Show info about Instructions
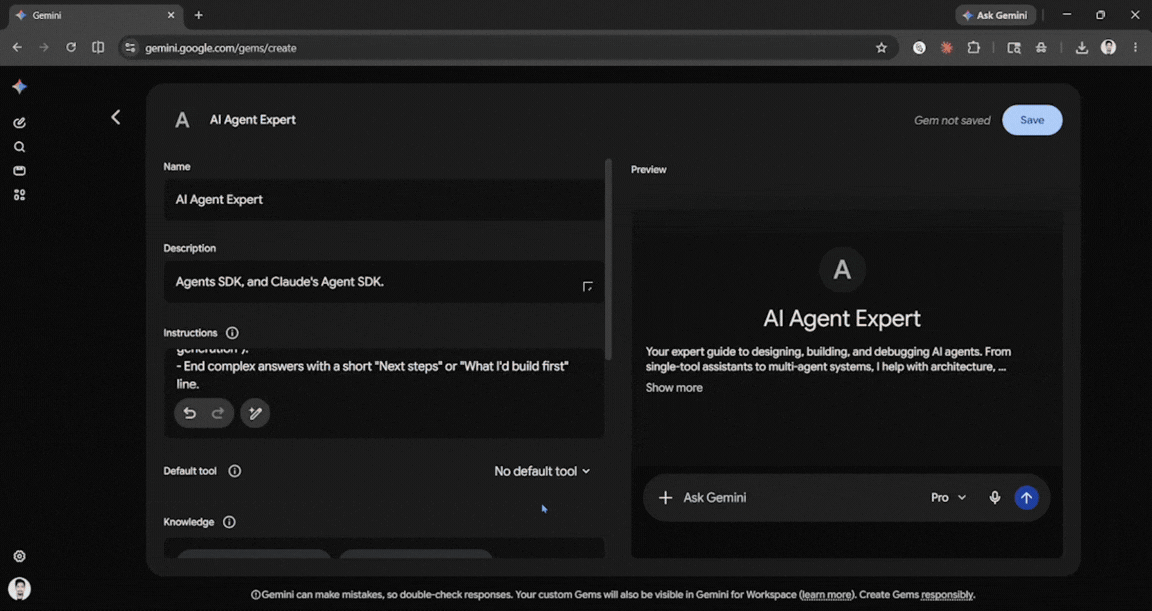 coord(232,333)
